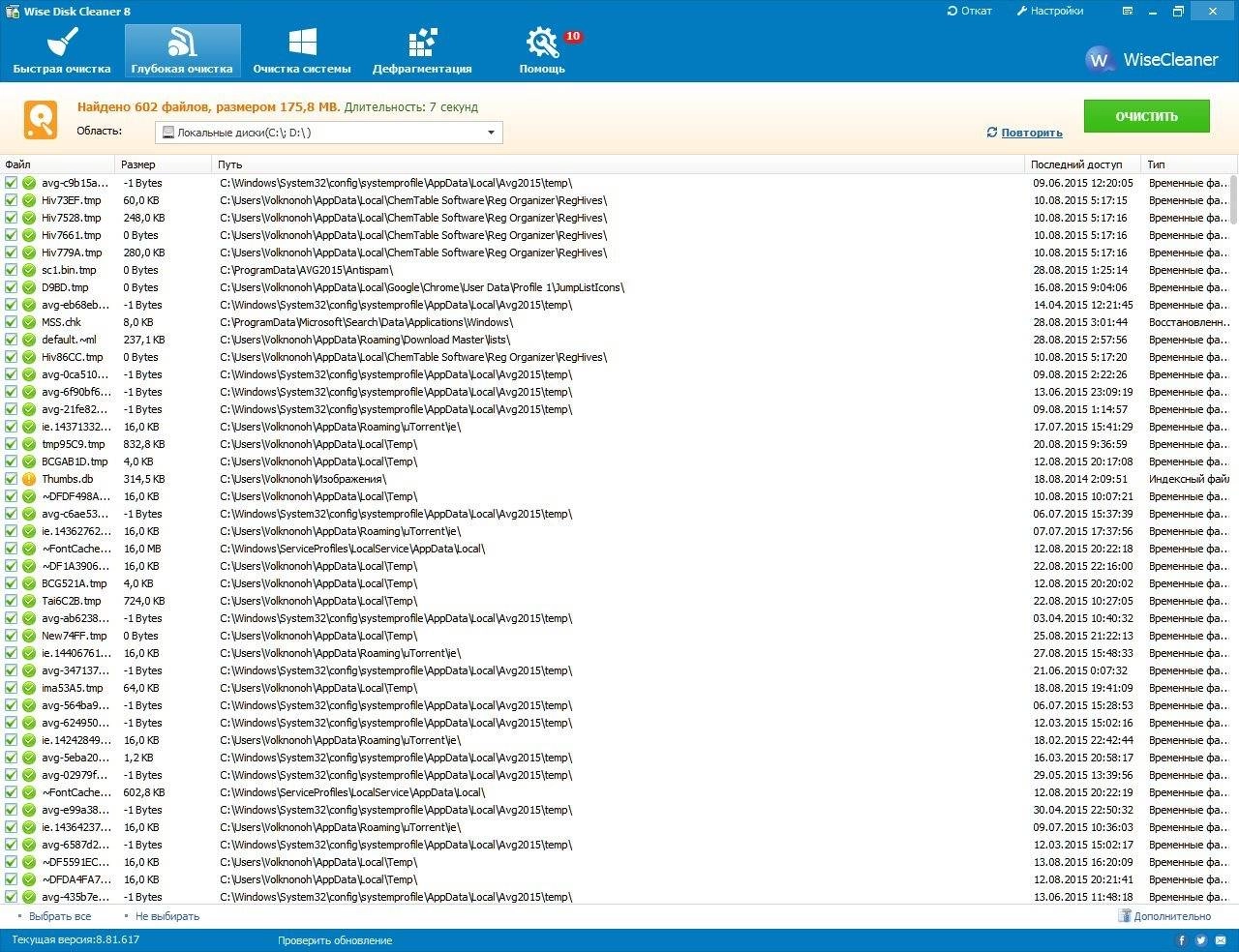Sort by Последний доступ column header
The height and width of the screenshot is (952, 1239).
[1082, 164]
